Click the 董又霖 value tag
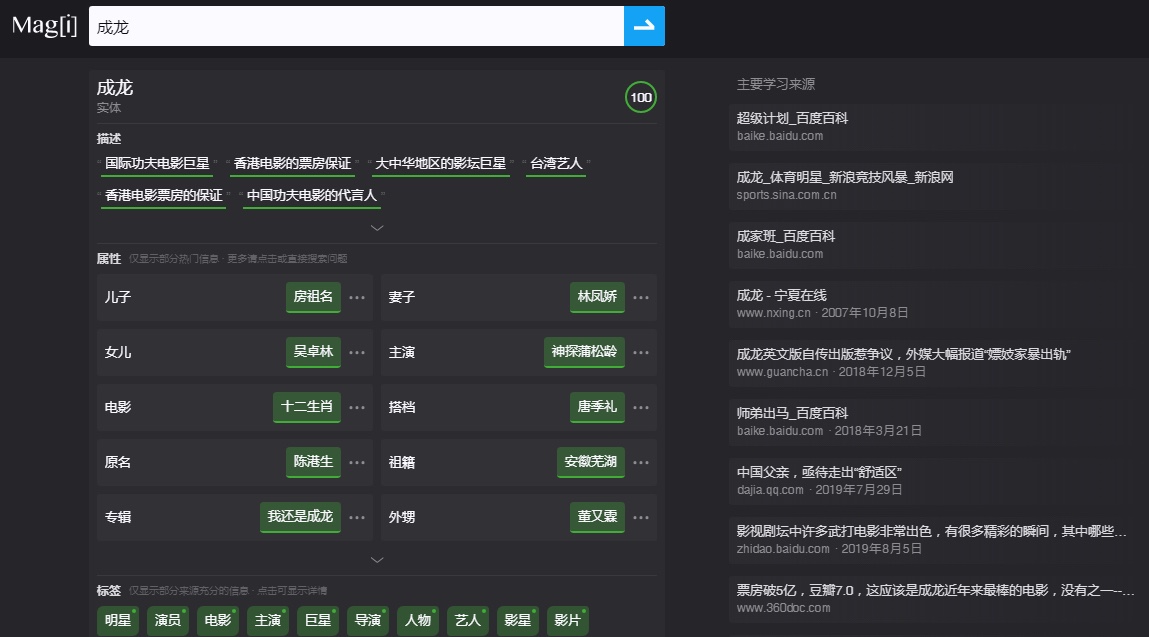Screen dimensions: 1149x637 [x=597, y=517]
